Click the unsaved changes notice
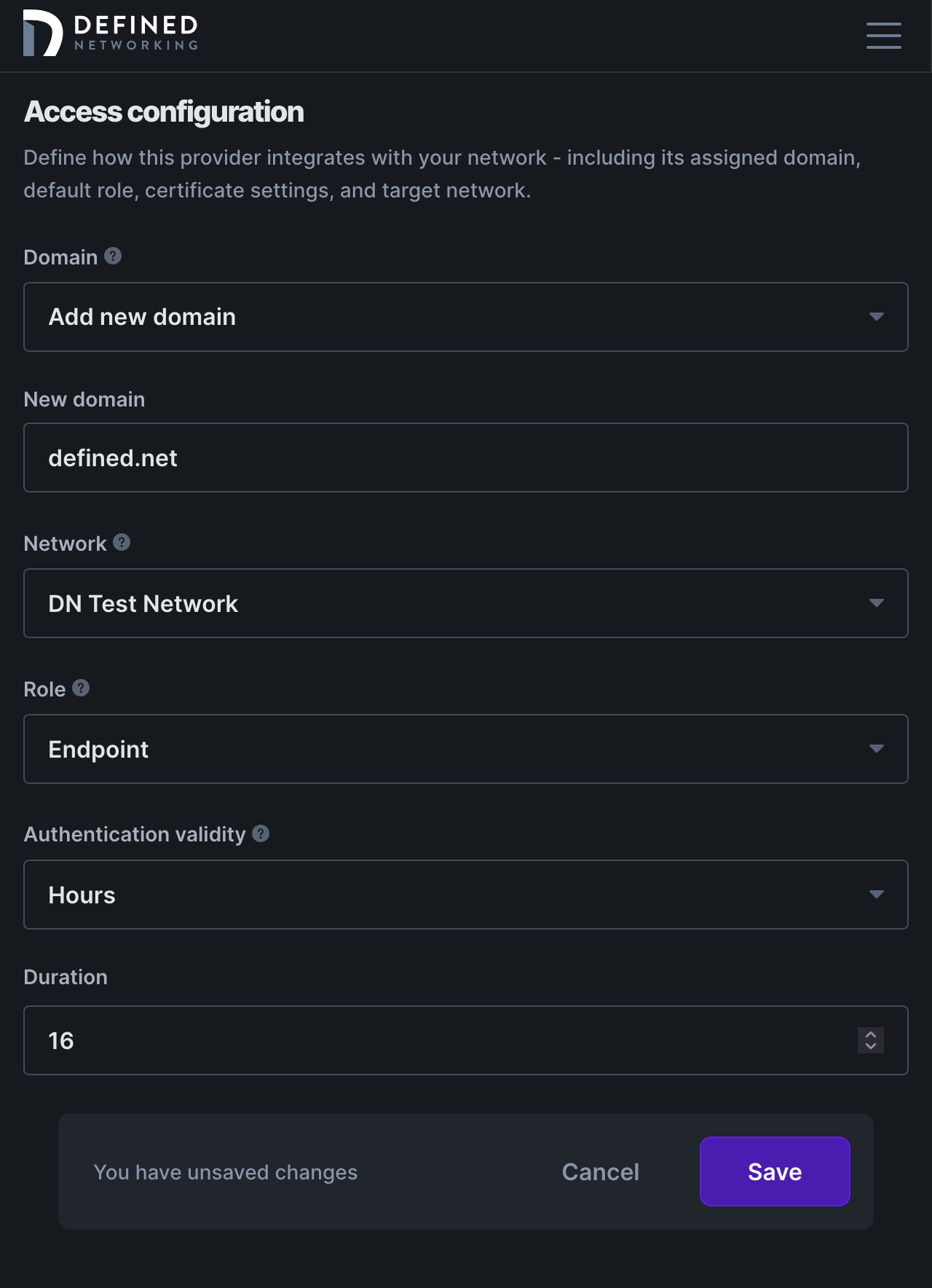The image size is (932, 1288). [226, 1171]
